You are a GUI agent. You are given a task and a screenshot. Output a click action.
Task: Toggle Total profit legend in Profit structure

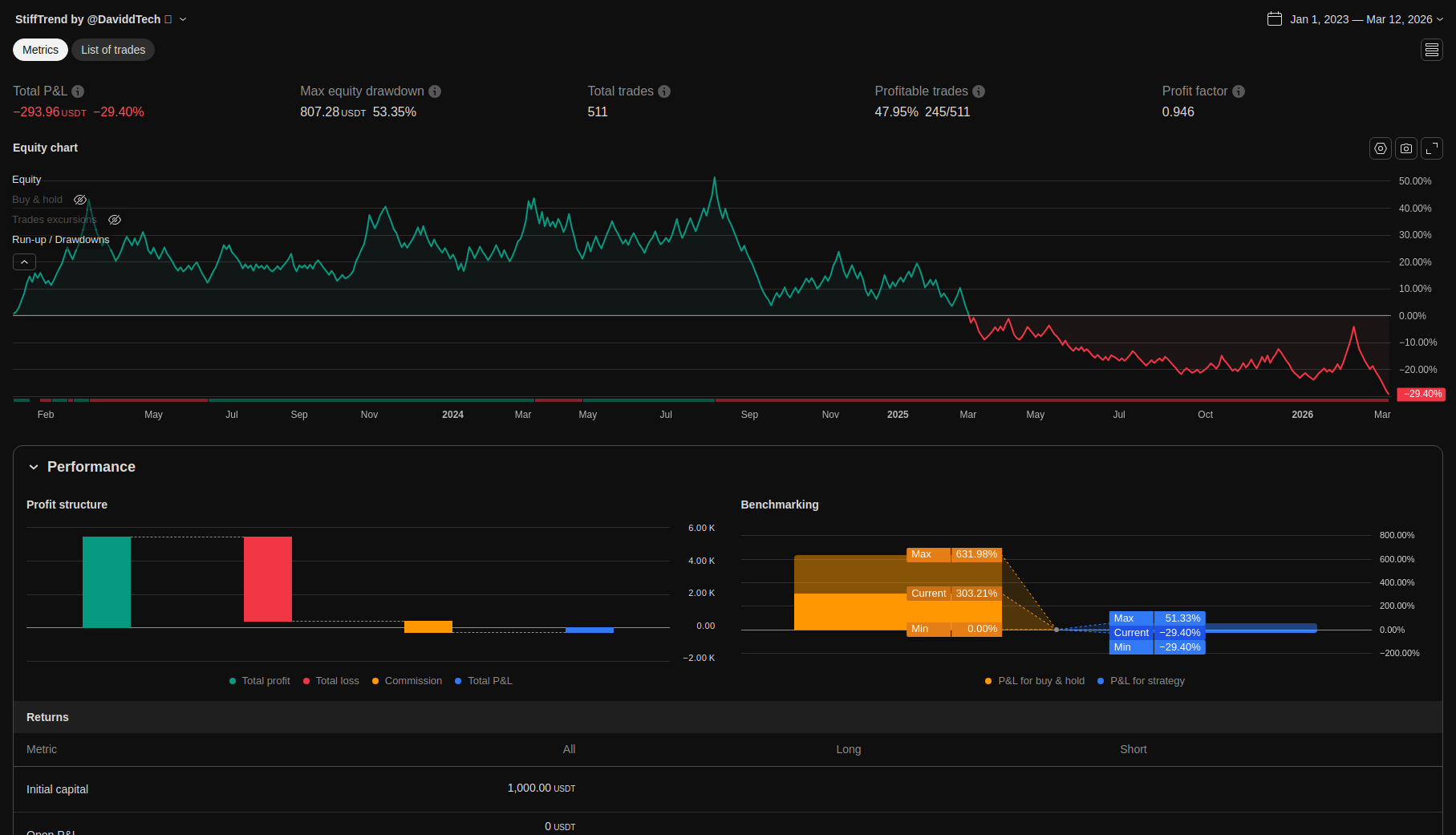(259, 681)
